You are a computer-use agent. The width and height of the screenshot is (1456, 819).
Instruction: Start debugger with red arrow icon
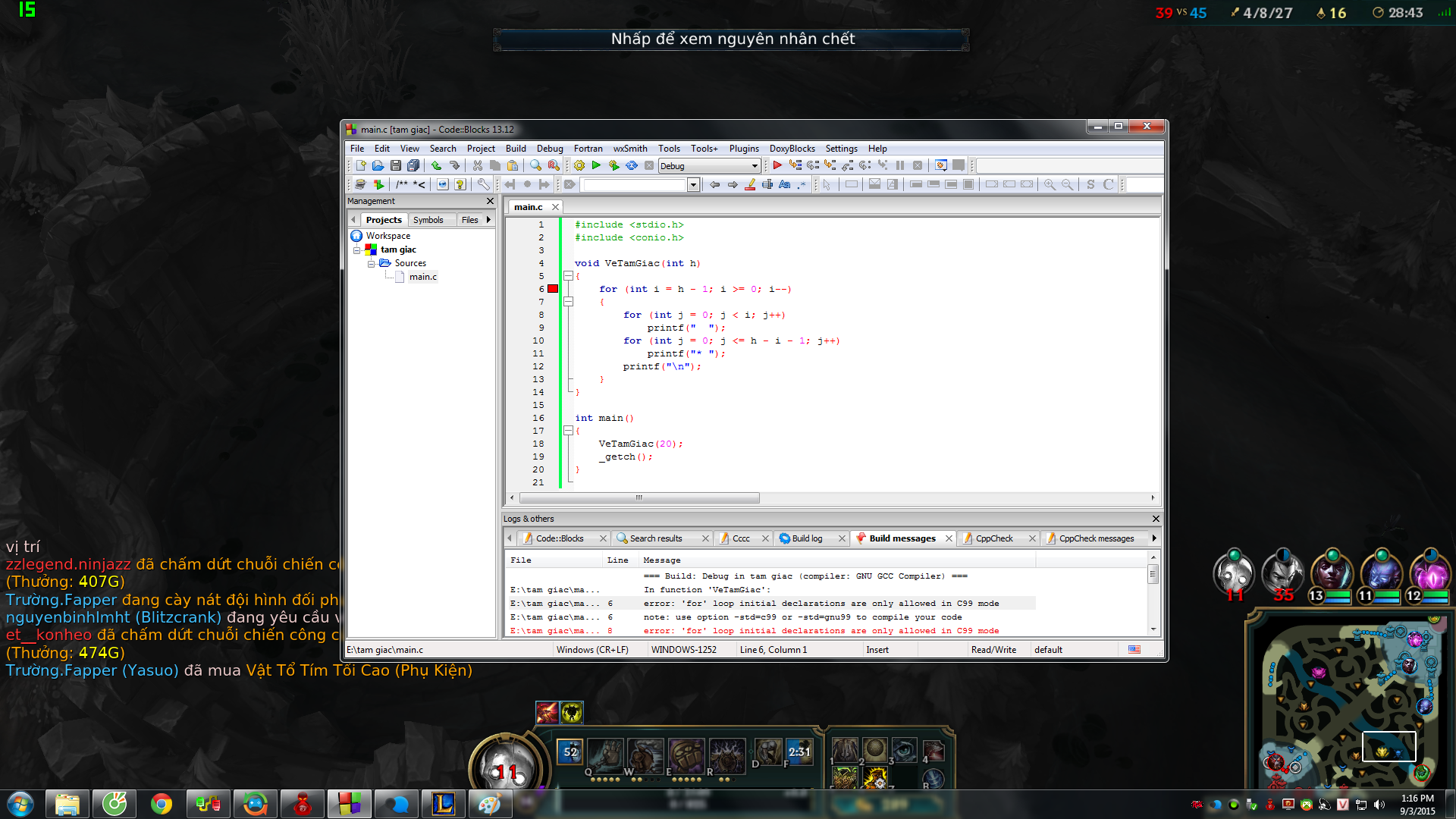pos(777,165)
